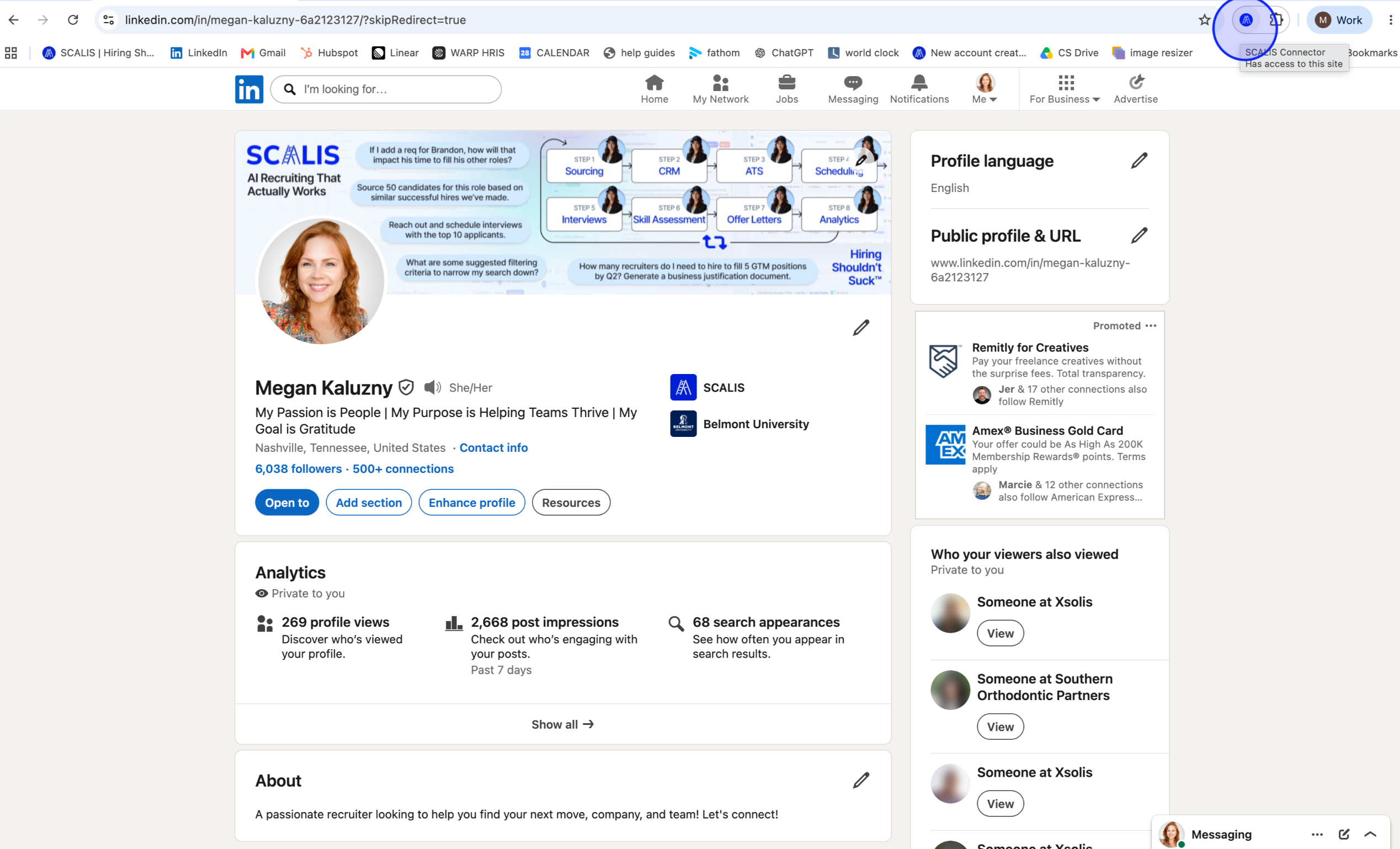Reload the page with refresh icon
The height and width of the screenshot is (849, 1400).
(73, 20)
